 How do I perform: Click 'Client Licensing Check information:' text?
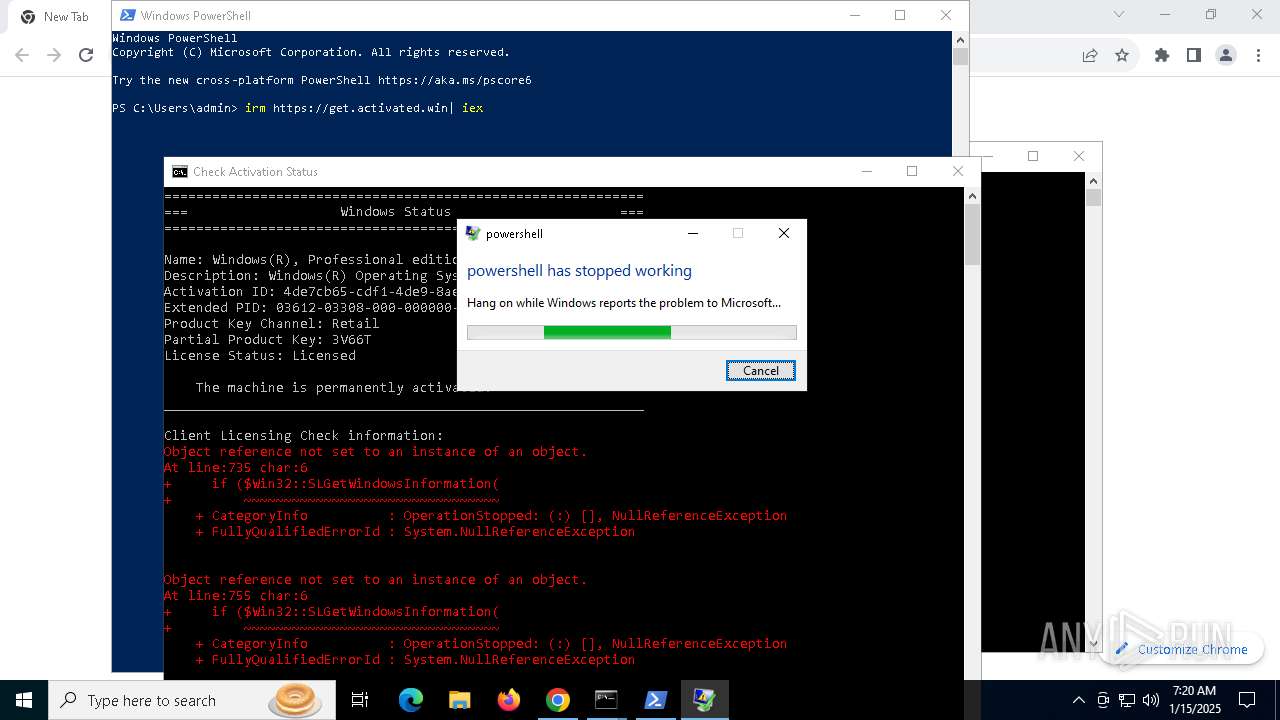pos(304,435)
